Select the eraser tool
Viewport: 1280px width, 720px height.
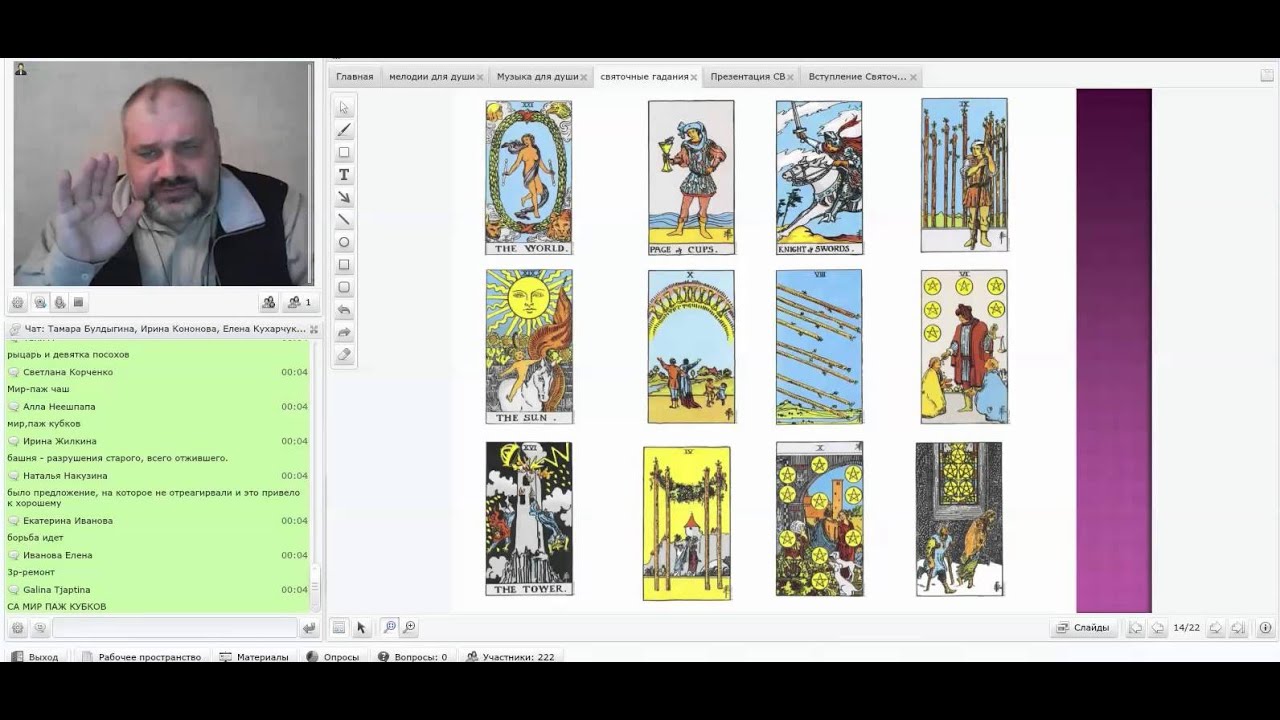344,355
